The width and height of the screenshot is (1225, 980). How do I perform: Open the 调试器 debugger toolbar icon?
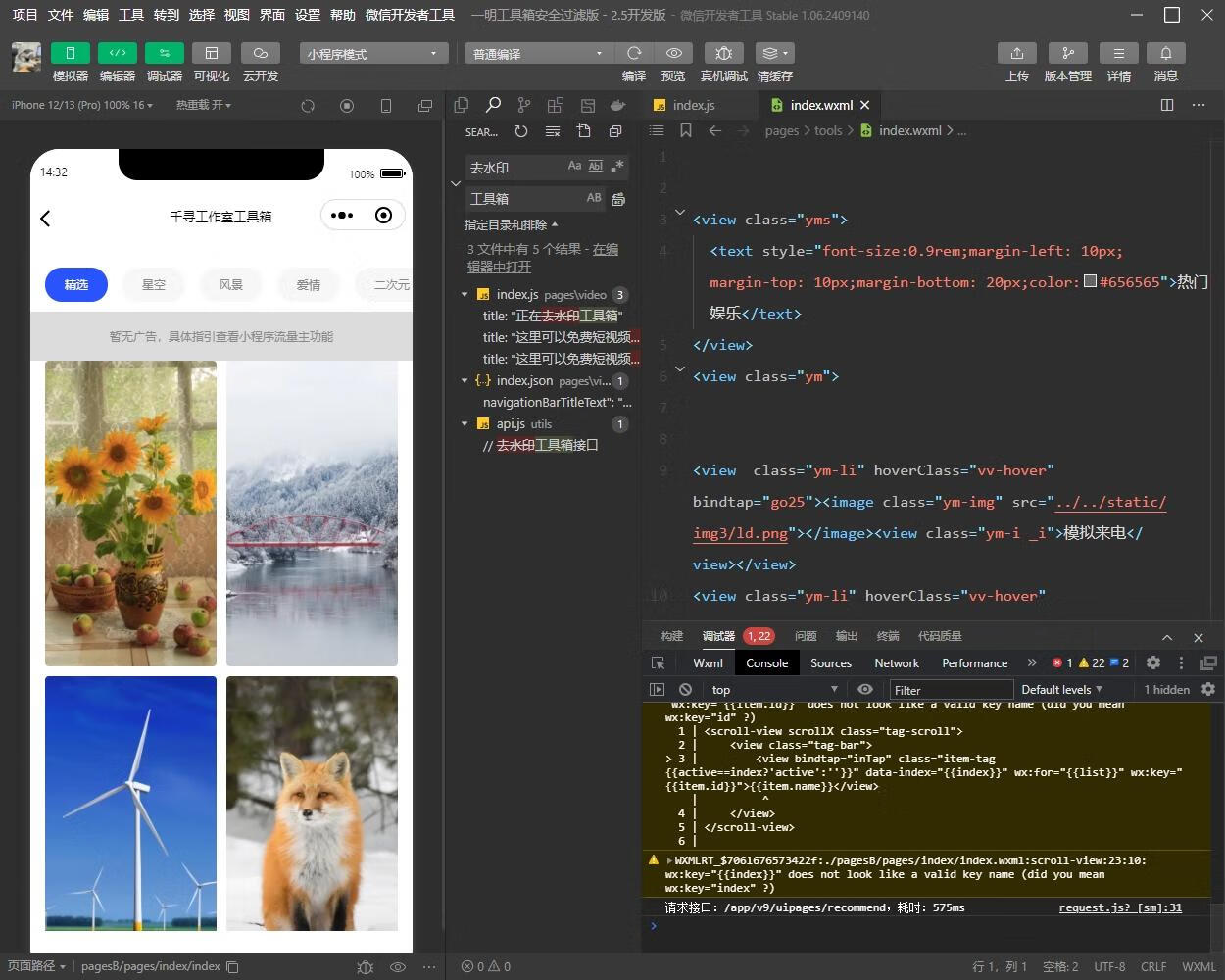coord(164,53)
